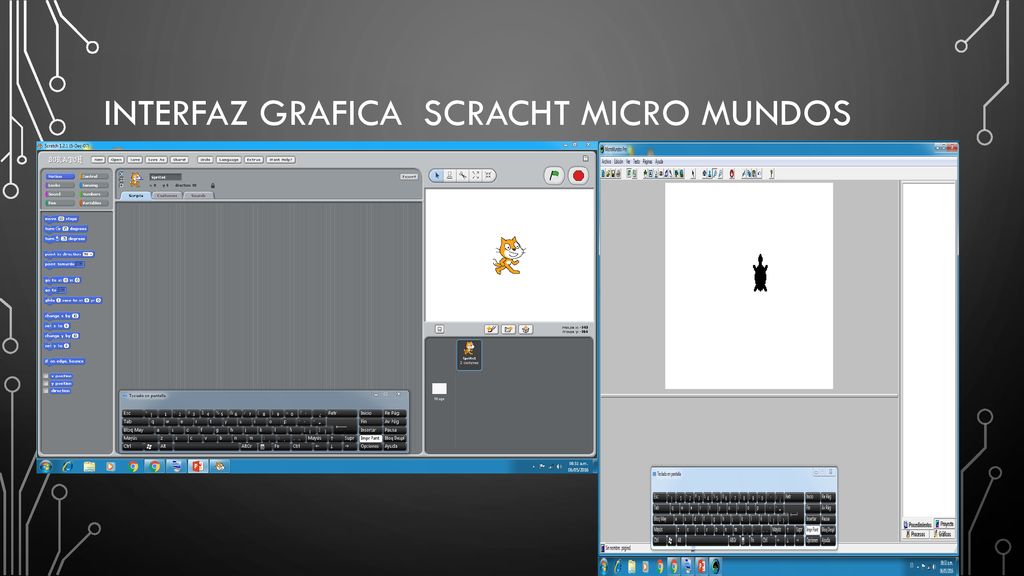Image resolution: width=1024 pixels, height=576 pixels.
Task: Select the scissors delete tool in Scratch
Action: tap(462, 175)
